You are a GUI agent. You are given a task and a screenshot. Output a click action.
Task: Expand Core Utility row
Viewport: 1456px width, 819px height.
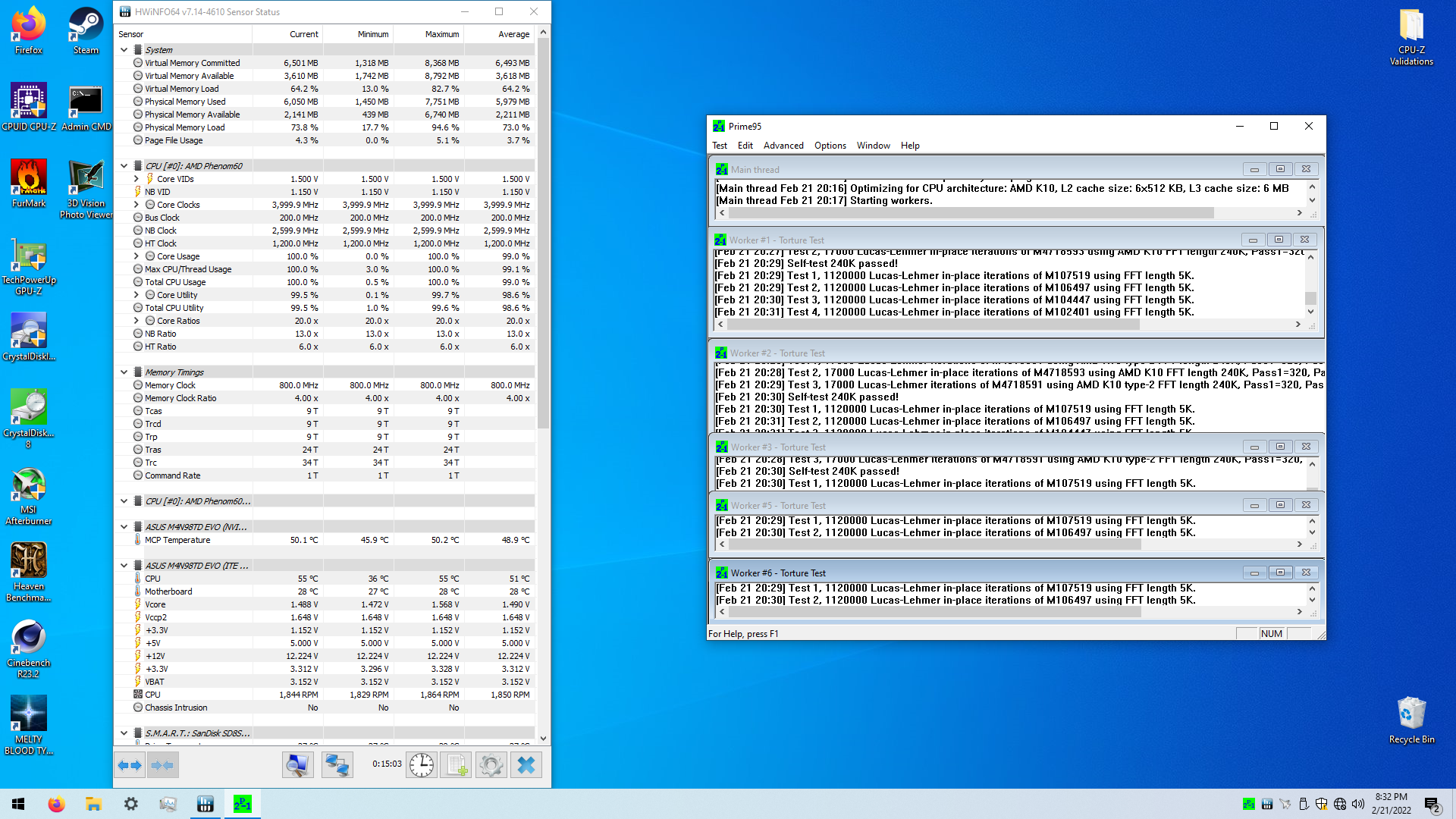pos(136,295)
